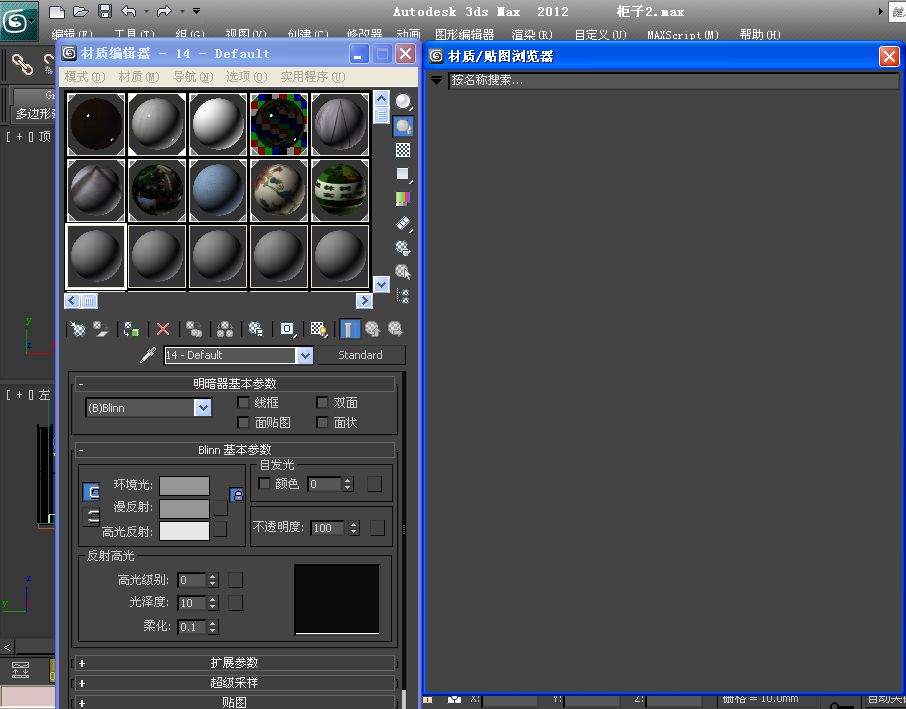Check the 自发光 颜色 checkbox
Screen dimensions: 906x709
[x=264, y=484]
